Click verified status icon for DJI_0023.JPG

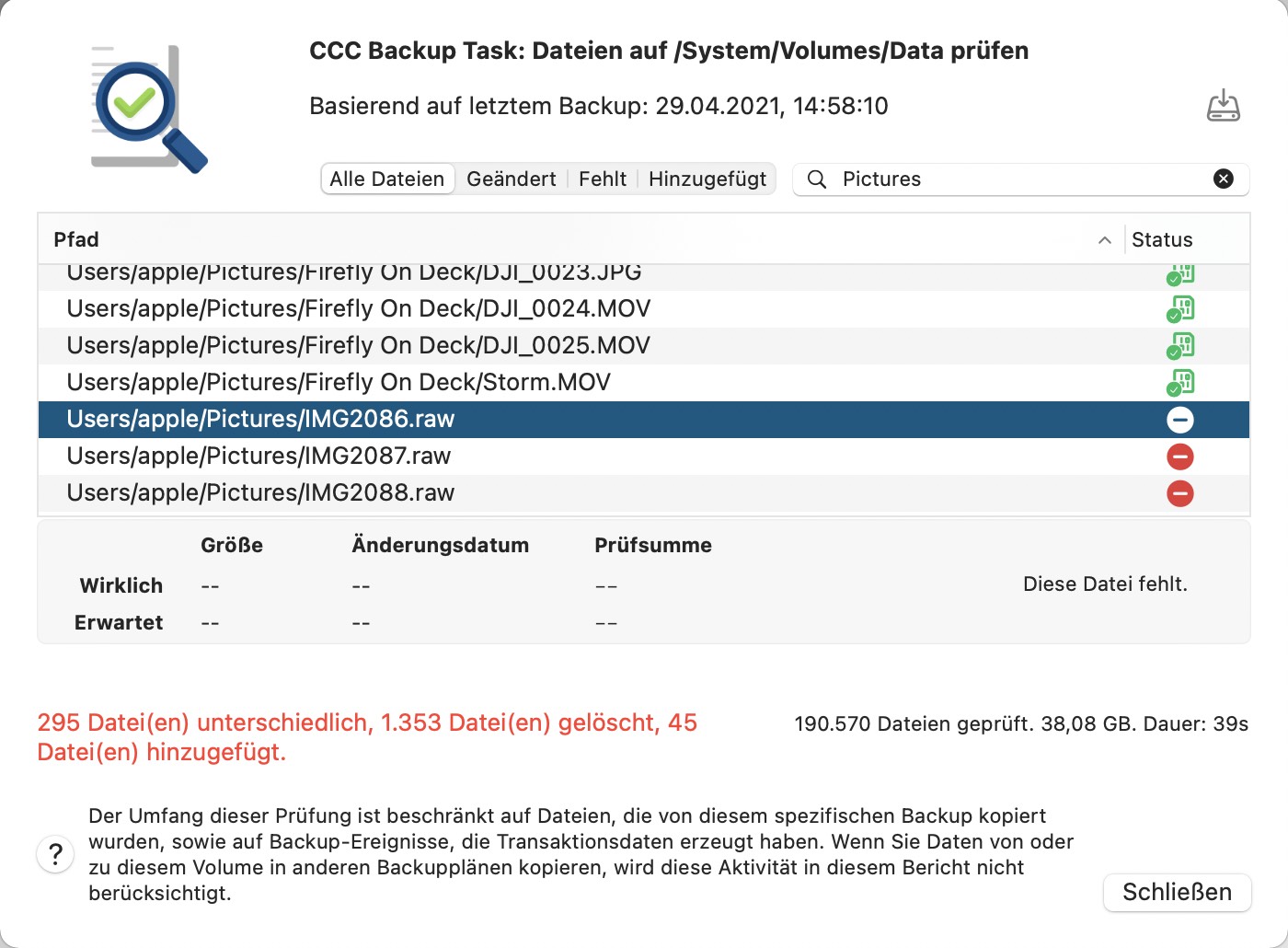point(1180,274)
